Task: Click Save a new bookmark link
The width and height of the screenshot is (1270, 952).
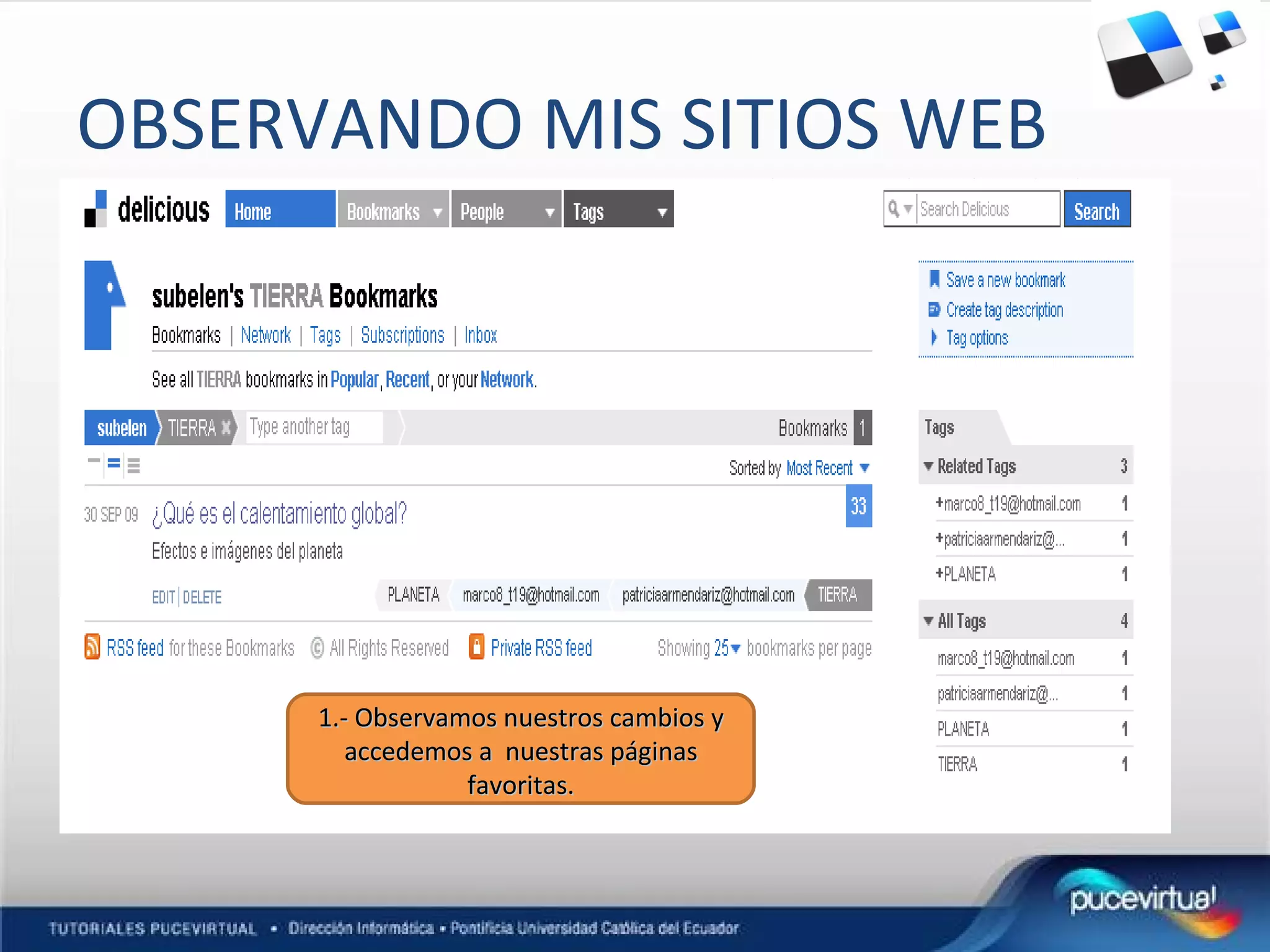Action: [1005, 280]
